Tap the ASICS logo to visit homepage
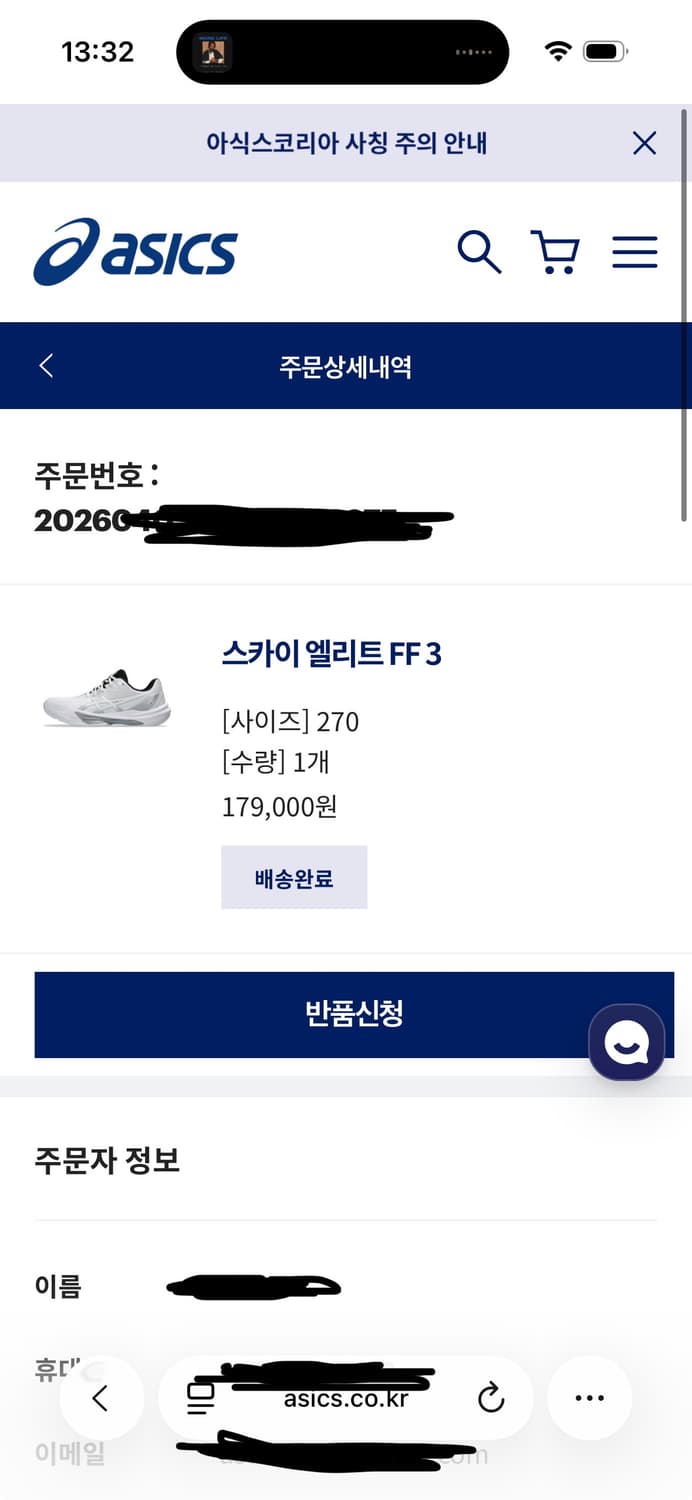Viewport: 692px width, 1500px height. pos(135,252)
